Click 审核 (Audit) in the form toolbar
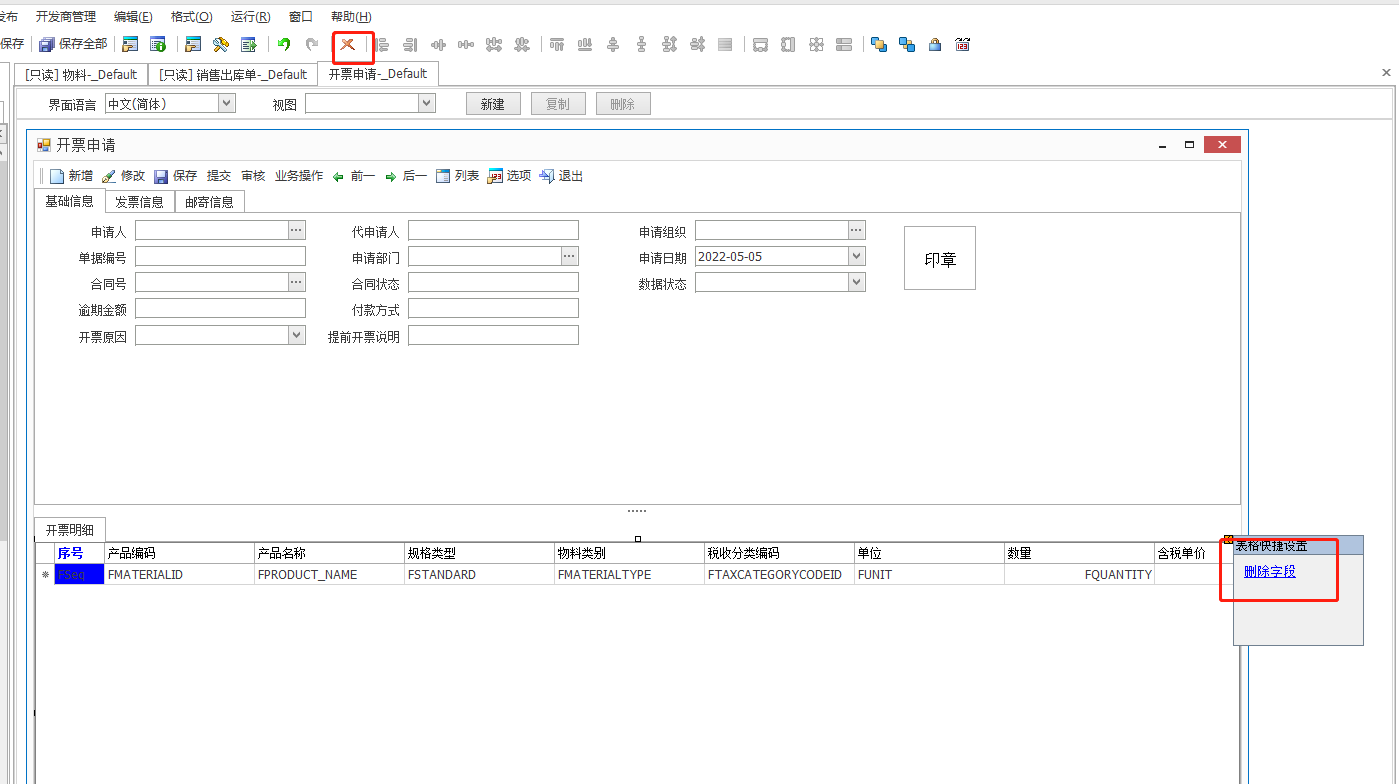This screenshot has width=1399, height=784. click(253, 176)
